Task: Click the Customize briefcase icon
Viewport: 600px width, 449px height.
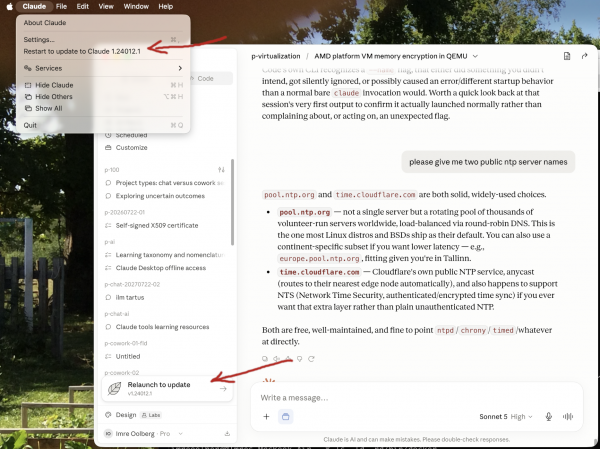Action: (x=108, y=147)
